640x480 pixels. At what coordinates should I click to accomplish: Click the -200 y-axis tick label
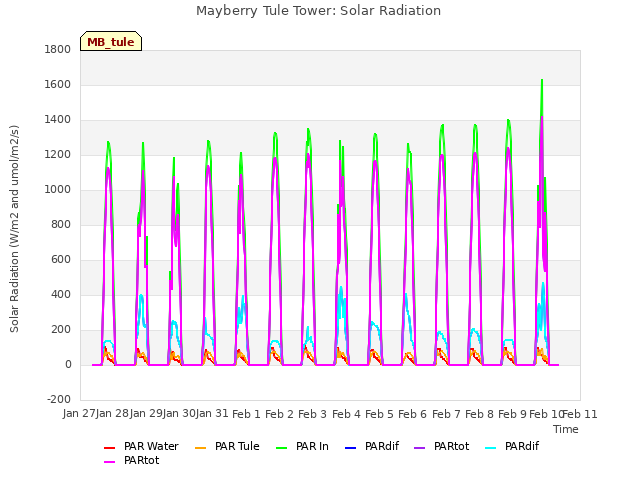59,399
